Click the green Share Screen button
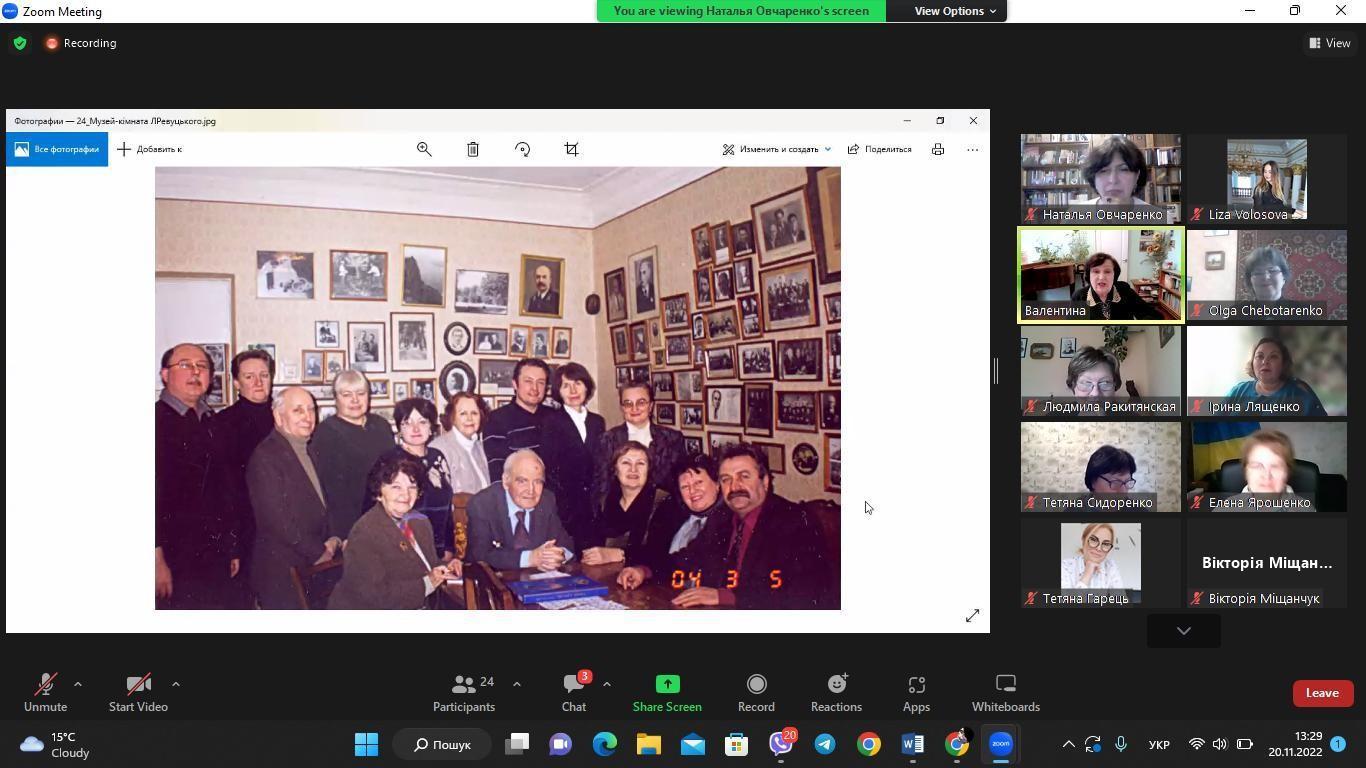The height and width of the screenshot is (768, 1366). point(667,692)
